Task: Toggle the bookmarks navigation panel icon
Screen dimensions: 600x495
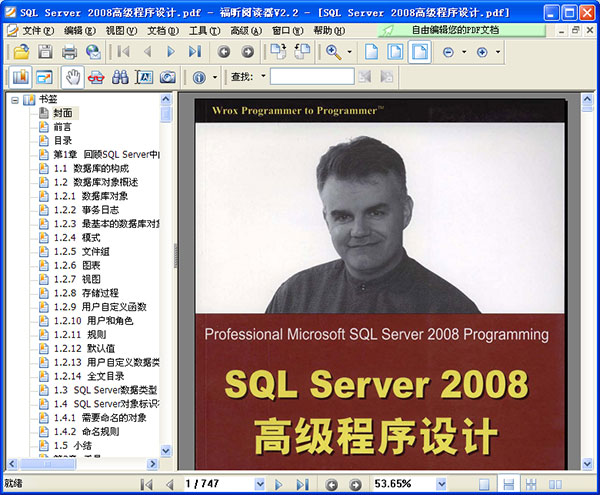Action: coord(21,77)
